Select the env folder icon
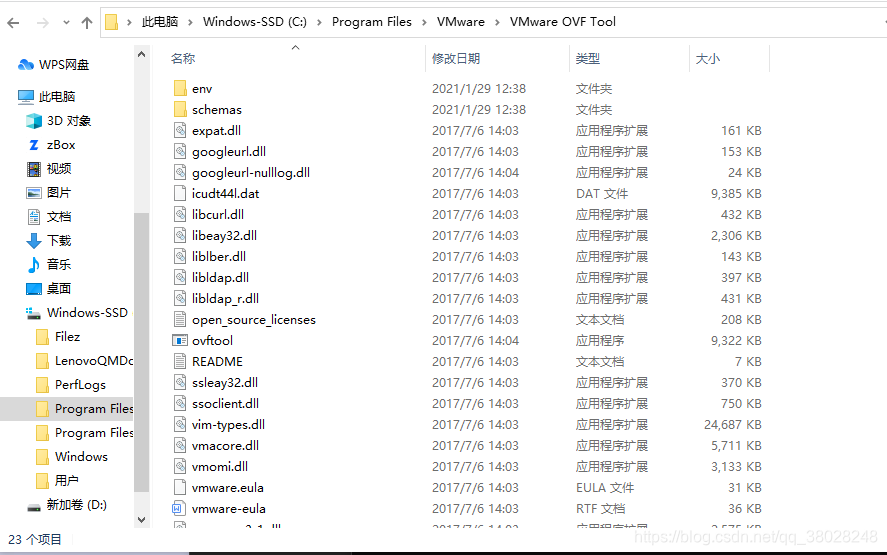887x555 pixels. (180, 88)
